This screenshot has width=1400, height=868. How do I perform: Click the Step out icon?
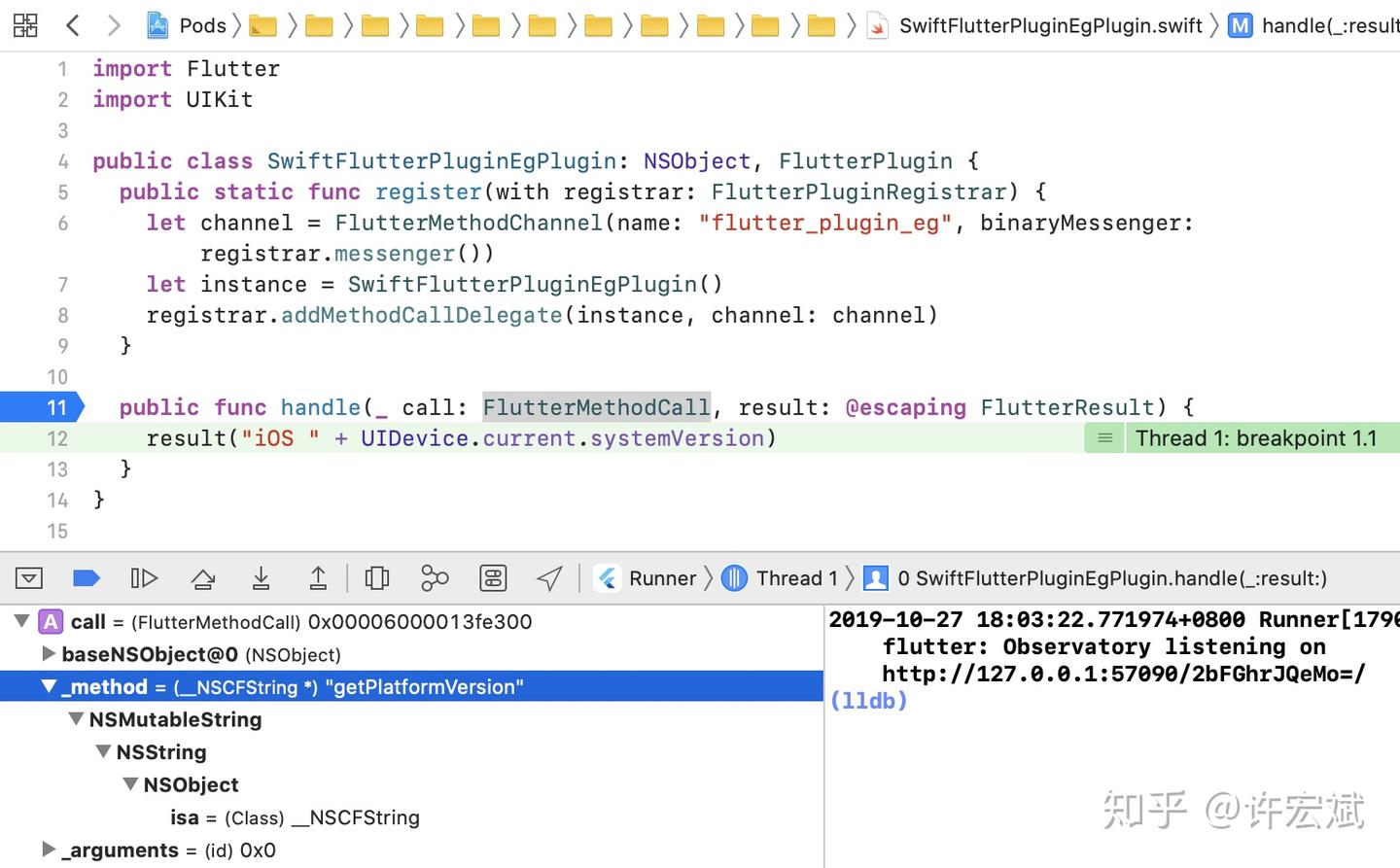(x=318, y=577)
